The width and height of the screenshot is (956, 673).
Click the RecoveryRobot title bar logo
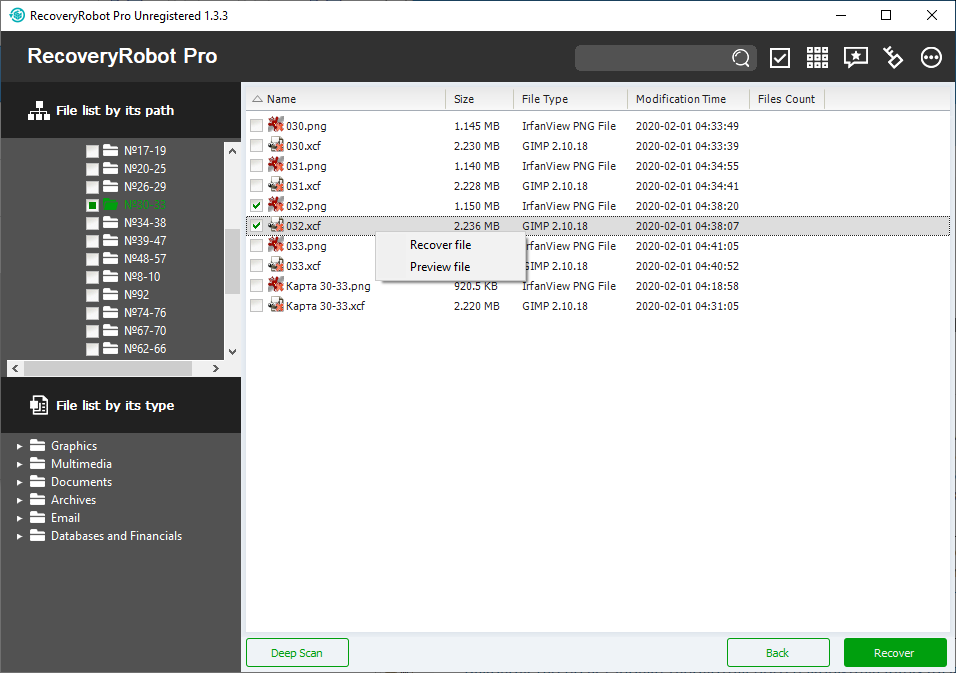point(17,15)
